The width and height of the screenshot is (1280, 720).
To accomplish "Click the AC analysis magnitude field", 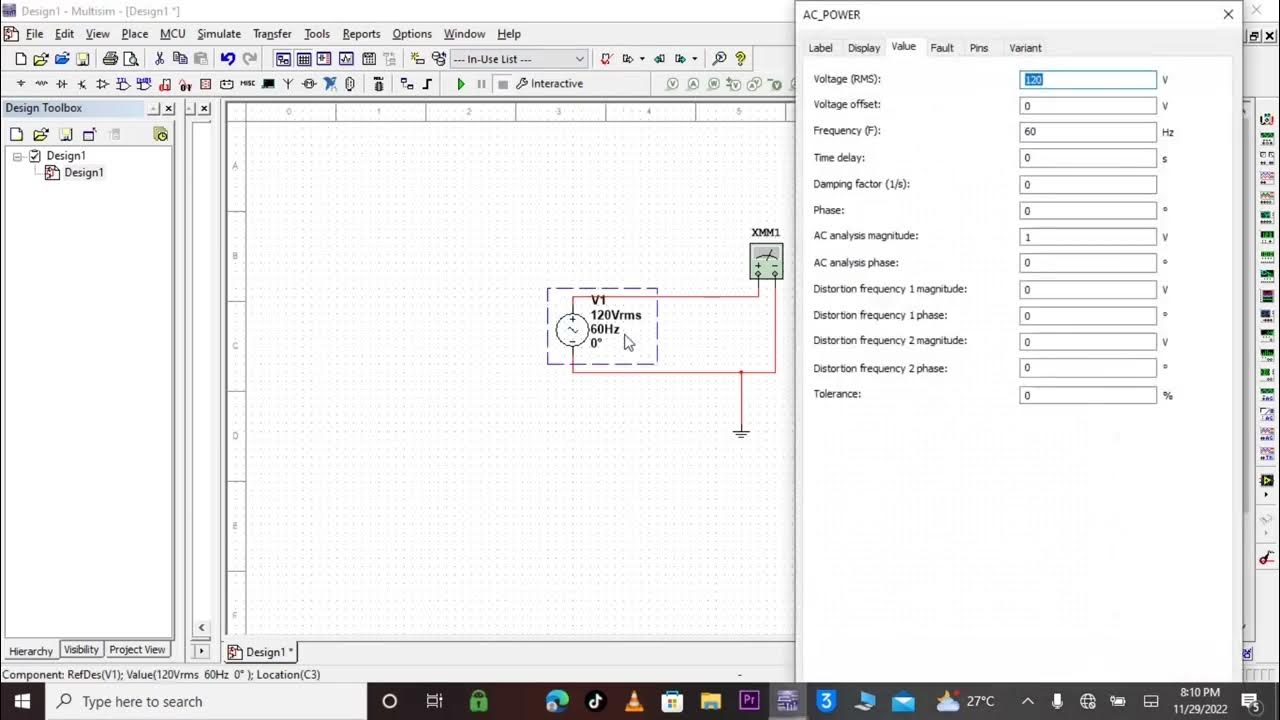I will coord(1088,237).
